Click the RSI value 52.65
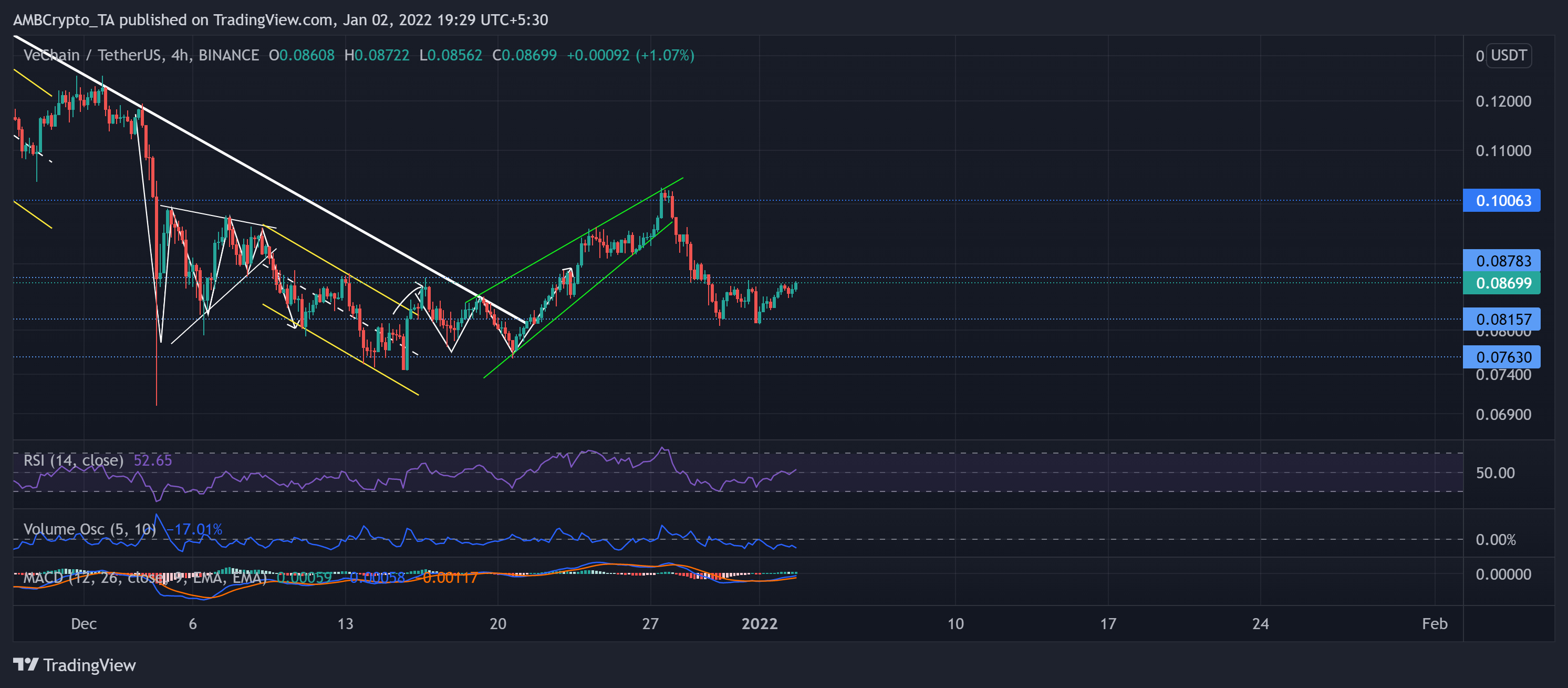The image size is (1568, 688). [x=153, y=460]
